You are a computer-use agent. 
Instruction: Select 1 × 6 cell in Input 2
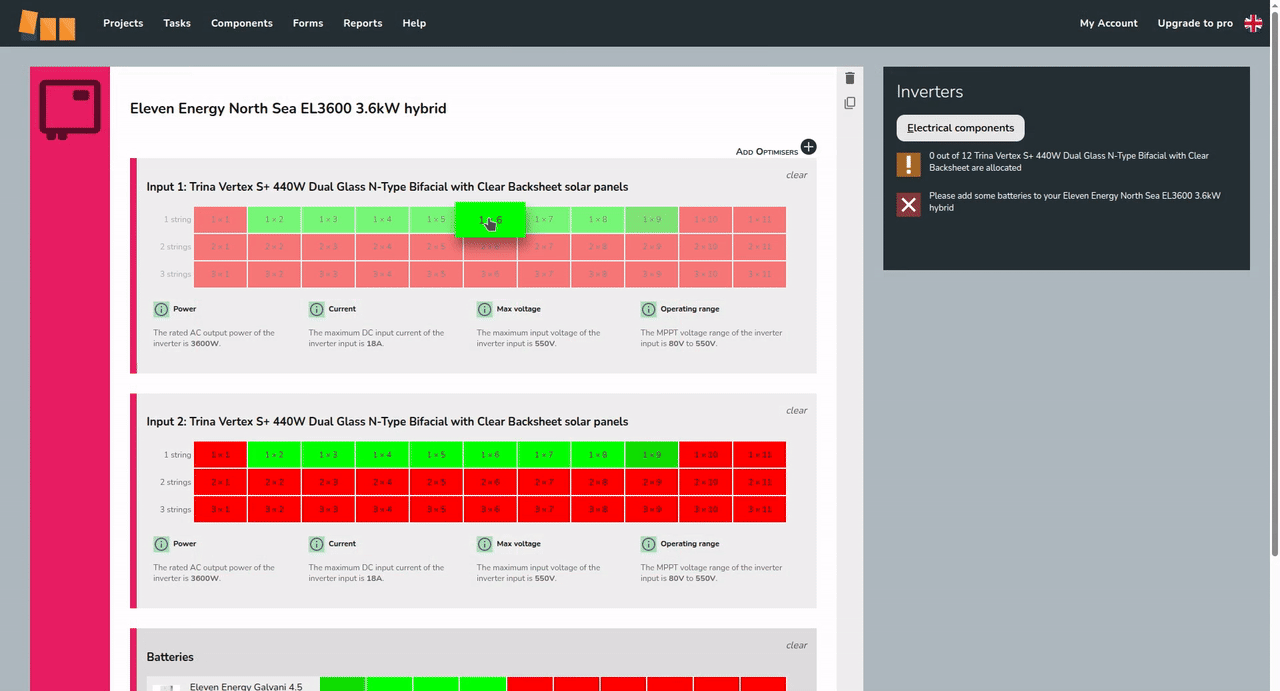(x=490, y=455)
